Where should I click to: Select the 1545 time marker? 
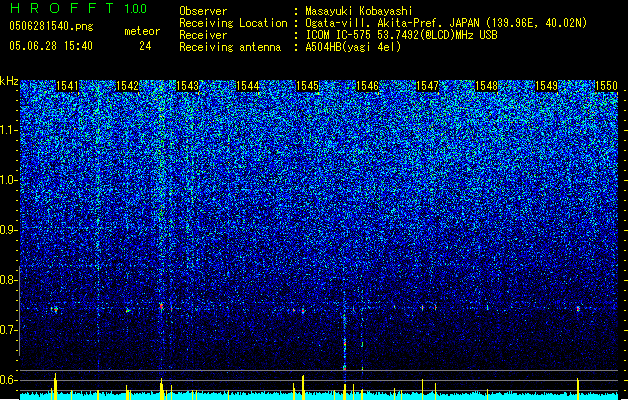tap(307, 86)
